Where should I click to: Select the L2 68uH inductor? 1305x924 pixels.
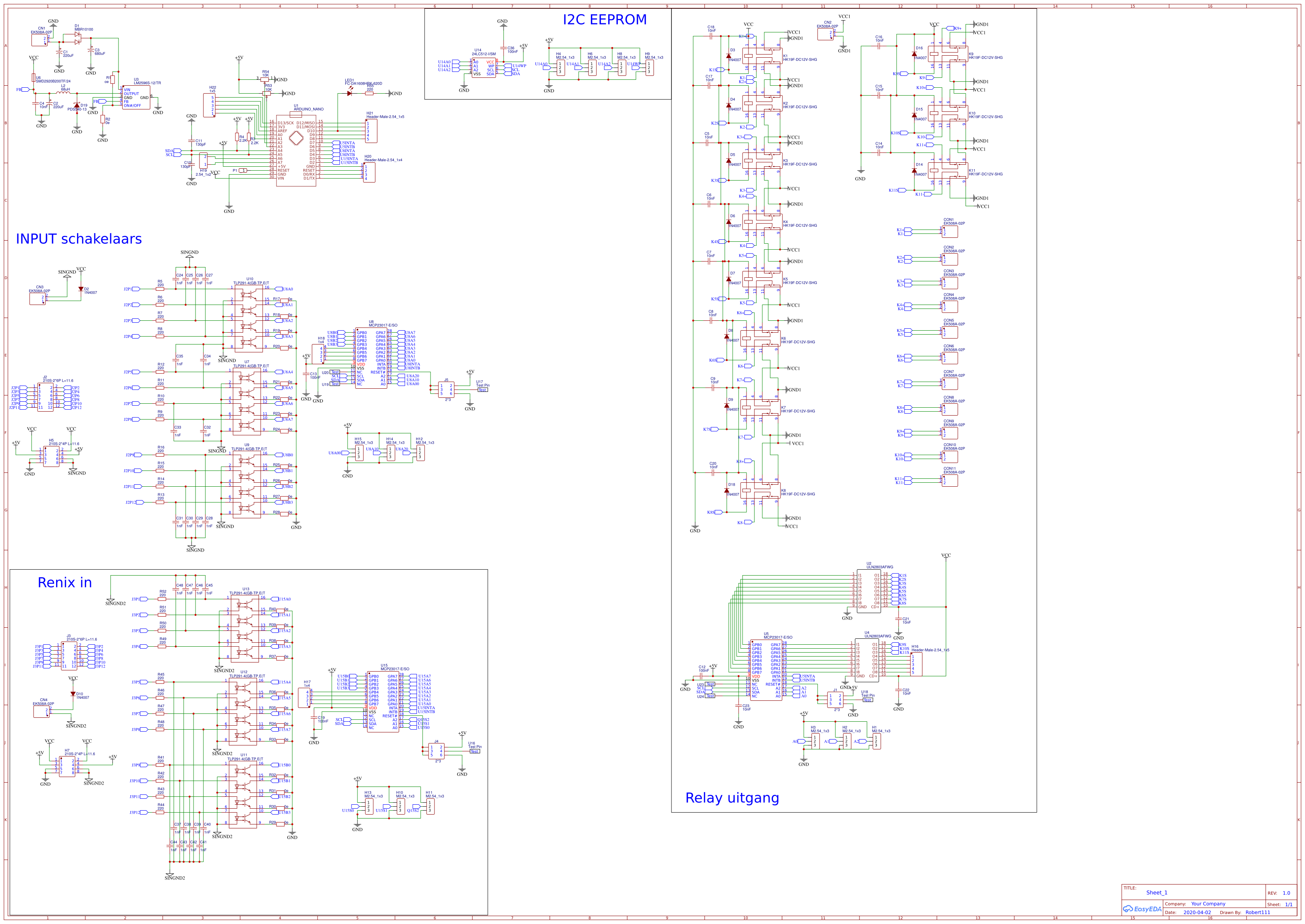pyautogui.click(x=63, y=93)
